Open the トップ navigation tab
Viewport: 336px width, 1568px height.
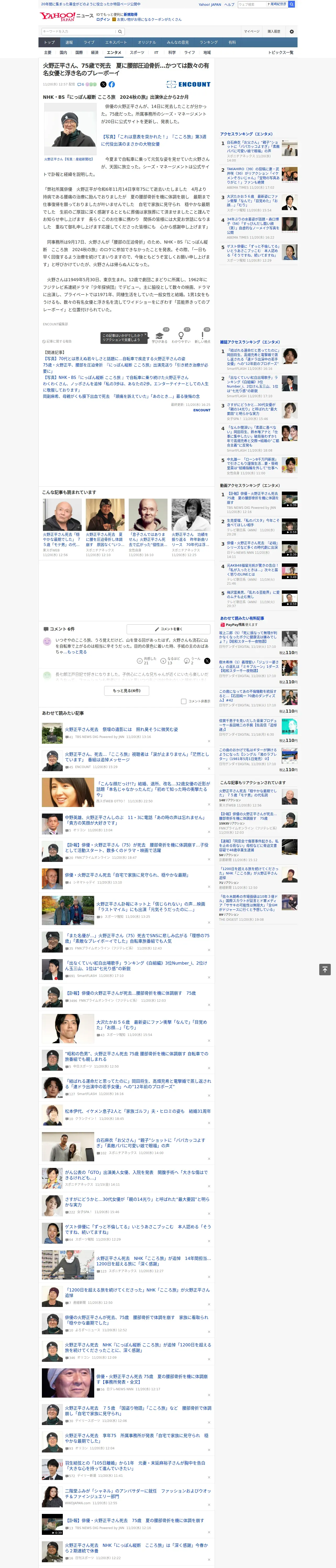pos(49,43)
